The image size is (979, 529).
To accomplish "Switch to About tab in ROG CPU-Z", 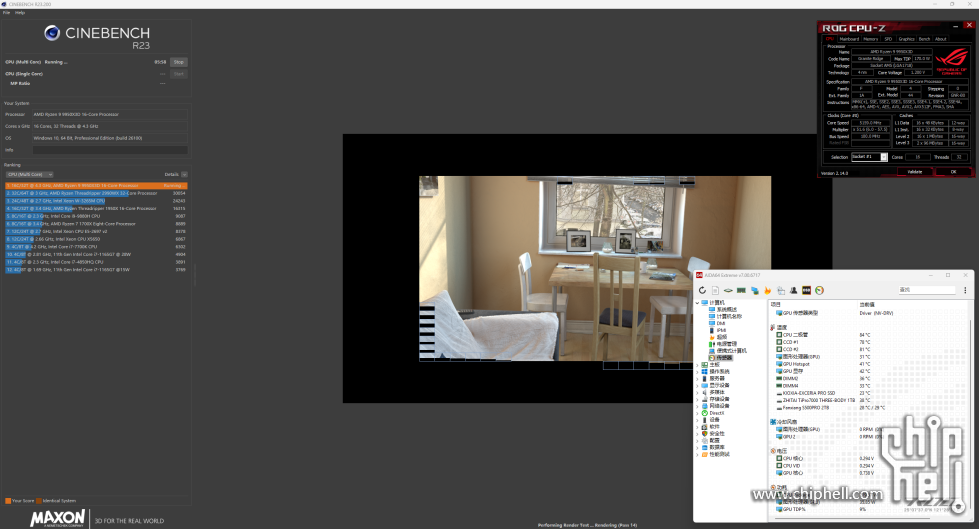I will click(940, 39).
